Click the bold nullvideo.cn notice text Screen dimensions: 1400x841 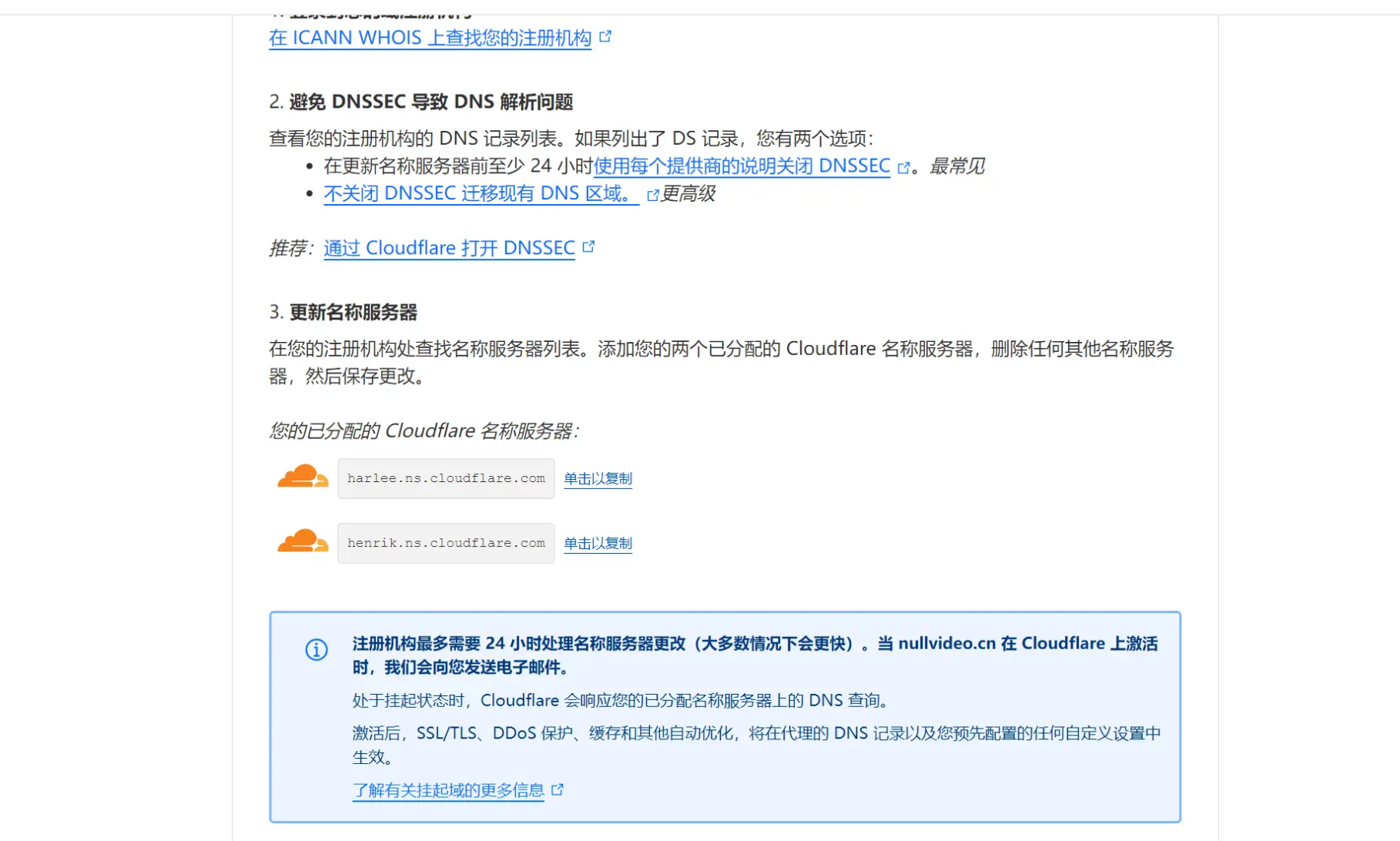pyautogui.click(x=946, y=643)
